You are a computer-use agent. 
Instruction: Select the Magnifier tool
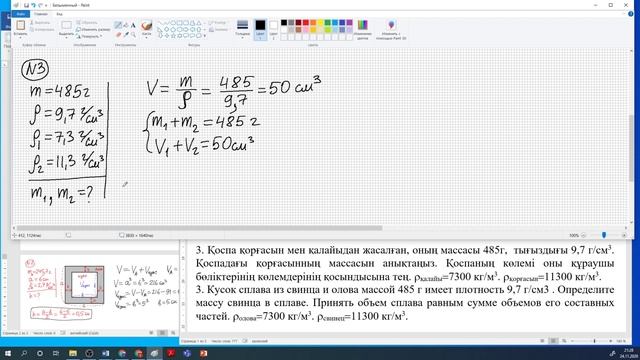(133, 35)
